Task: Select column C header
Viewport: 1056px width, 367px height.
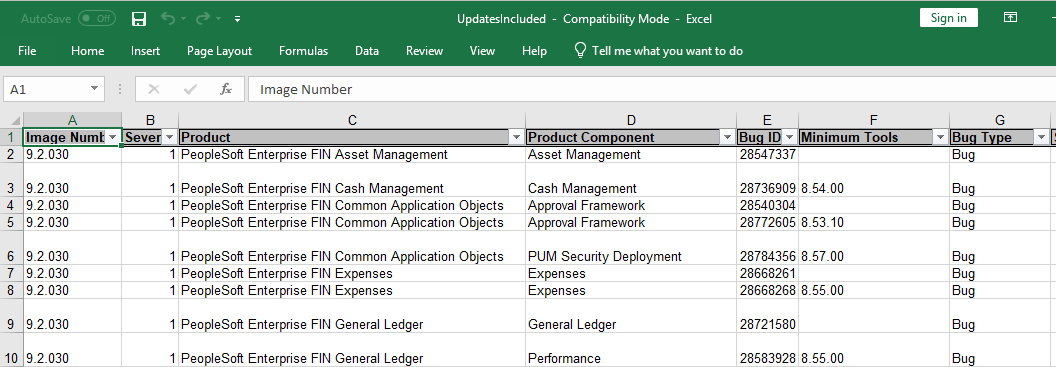Action: click(x=352, y=120)
